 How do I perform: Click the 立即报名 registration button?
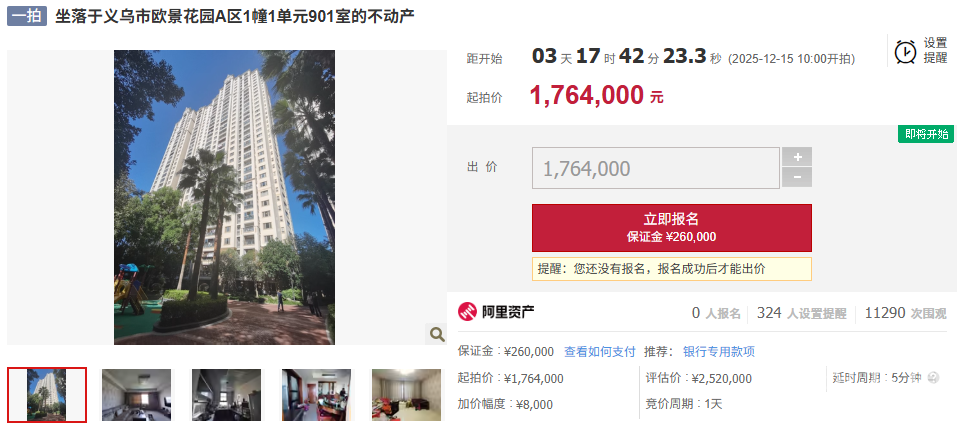coord(671,228)
